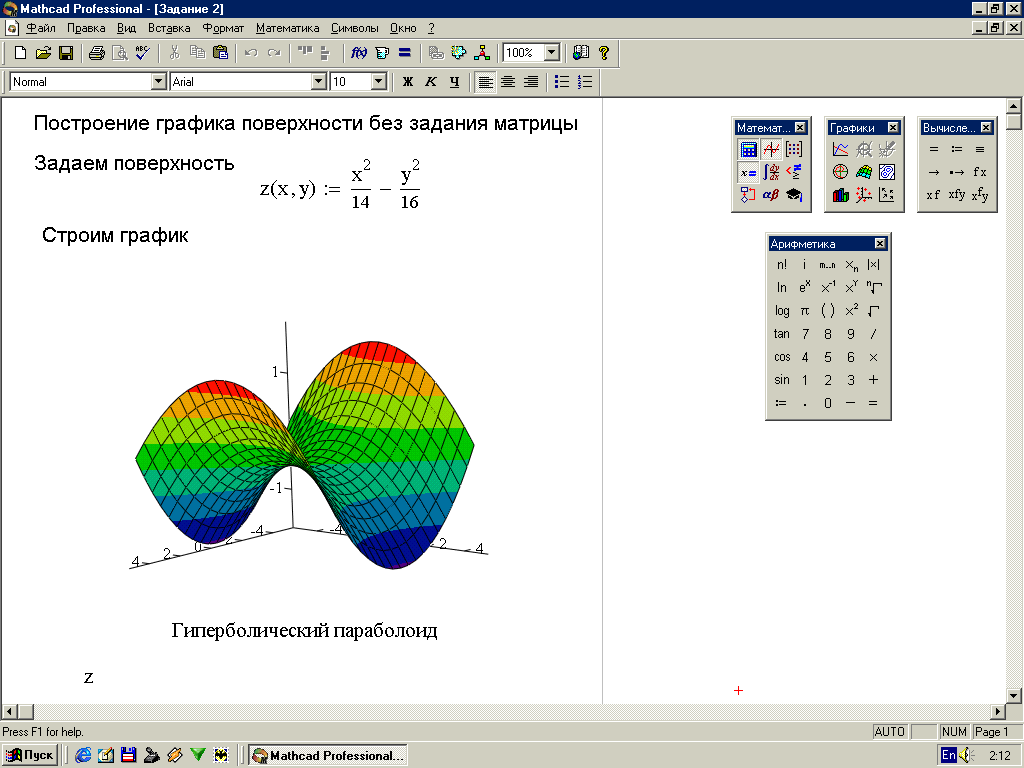Expand the 100% zoom dropdown
The image size is (1024, 768).
coord(552,53)
